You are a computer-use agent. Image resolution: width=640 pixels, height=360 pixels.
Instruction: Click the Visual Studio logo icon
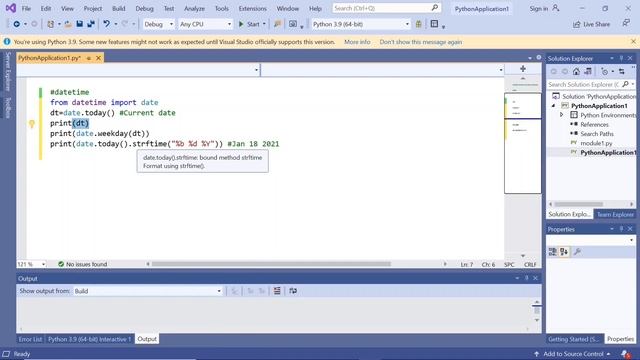tap(11, 8)
